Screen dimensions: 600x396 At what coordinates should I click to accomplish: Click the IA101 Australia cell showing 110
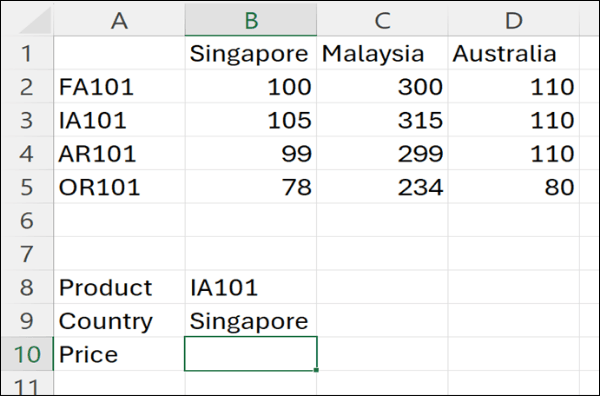tap(514, 120)
